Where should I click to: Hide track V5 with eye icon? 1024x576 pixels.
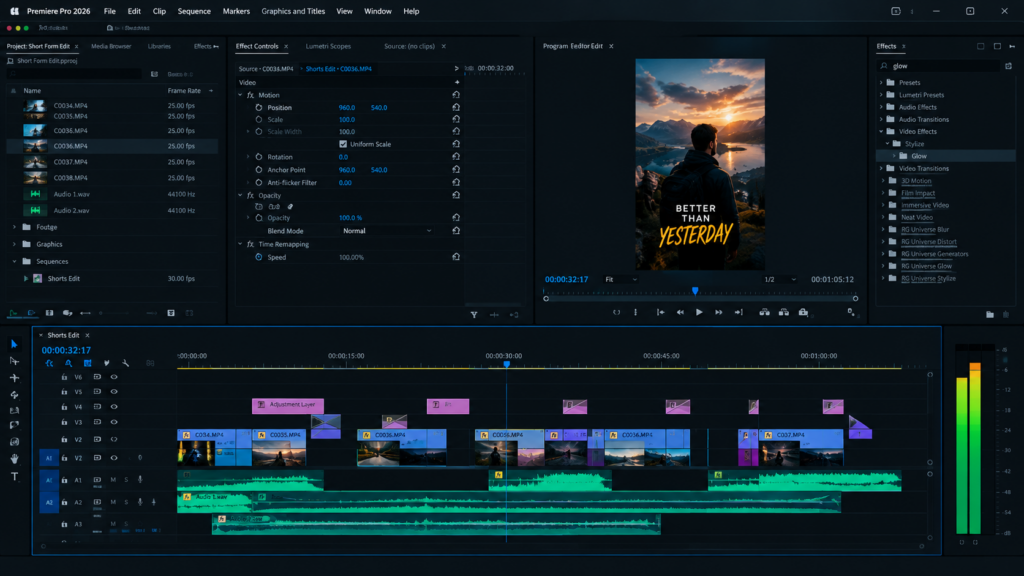pos(114,392)
